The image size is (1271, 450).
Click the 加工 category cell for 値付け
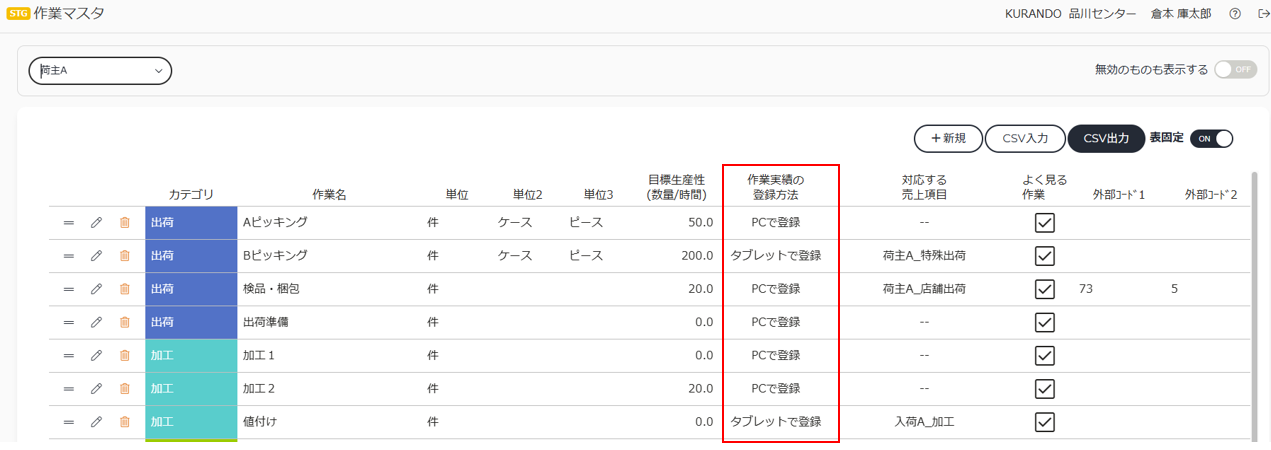point(191,422)
